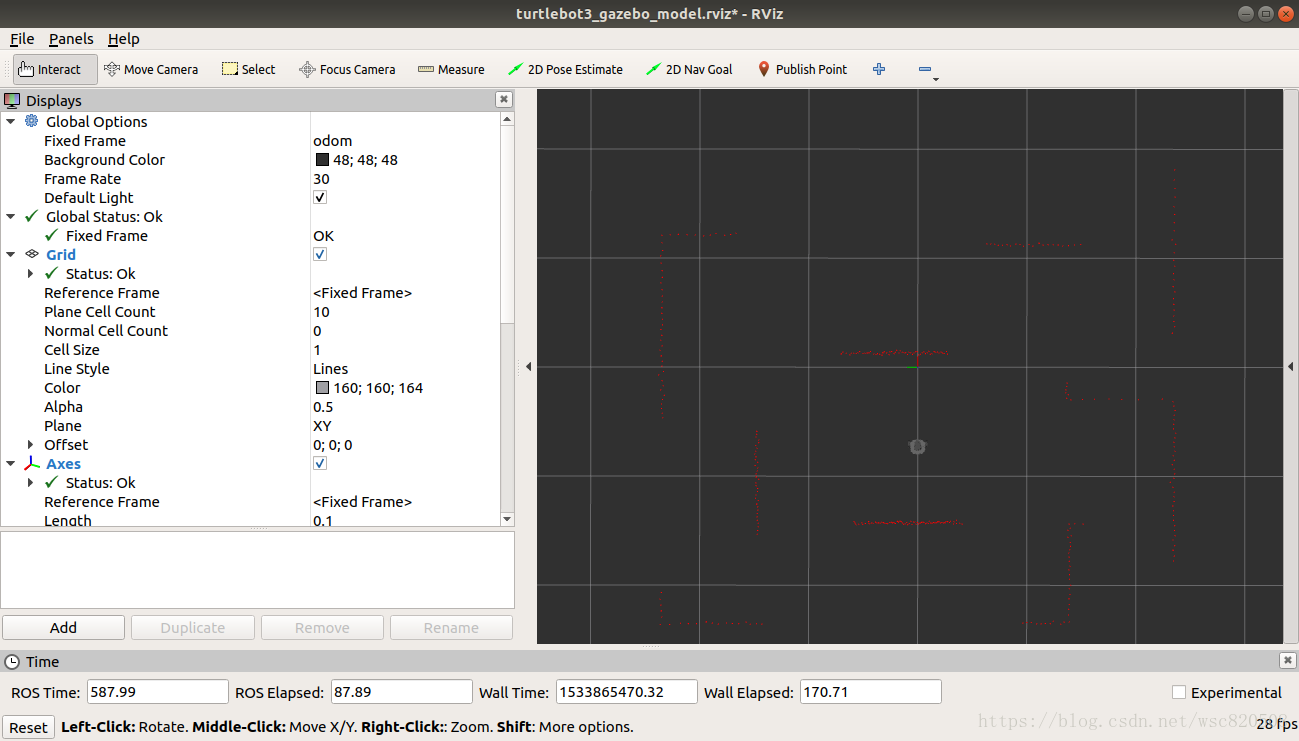Image resolution: width=1299 pixels, height=741 pixels.
Task: Click the Wall Elapsed field
Action: [870, 692]
